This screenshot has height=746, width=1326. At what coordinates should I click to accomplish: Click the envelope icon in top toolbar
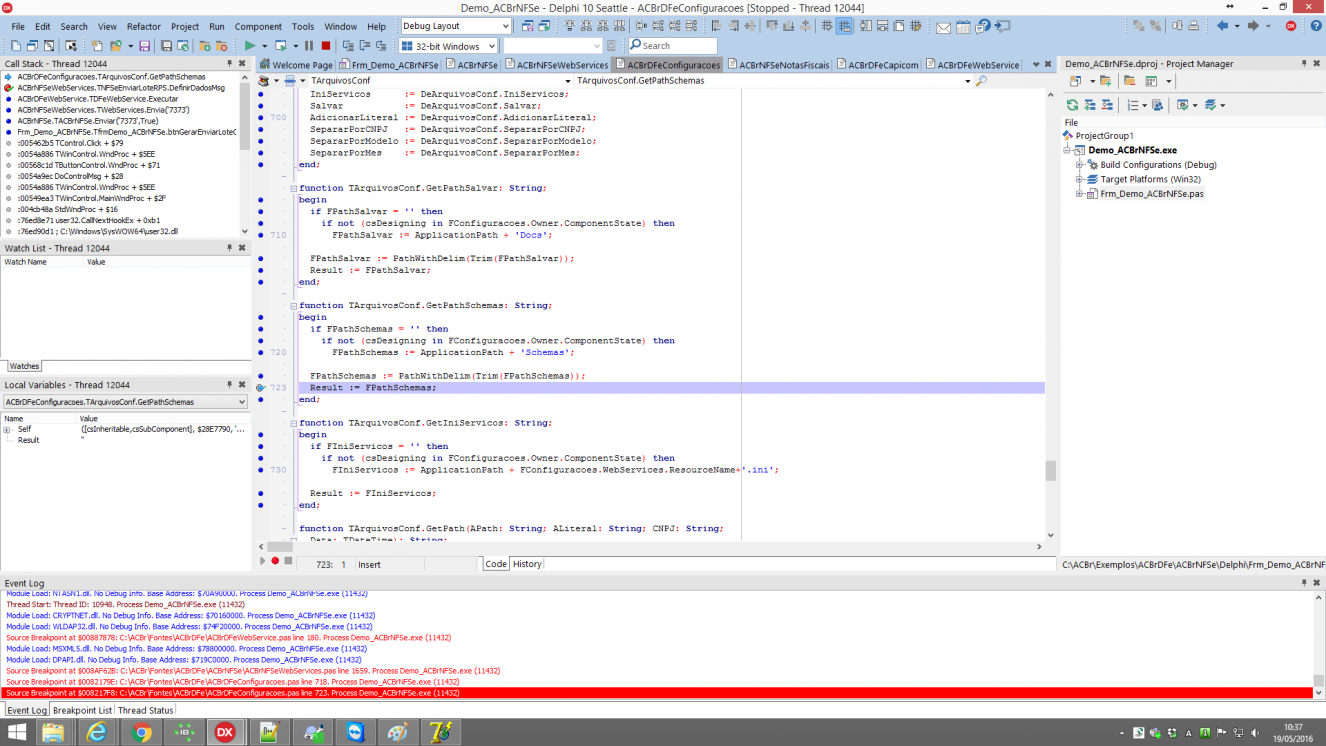coord(943,27)
